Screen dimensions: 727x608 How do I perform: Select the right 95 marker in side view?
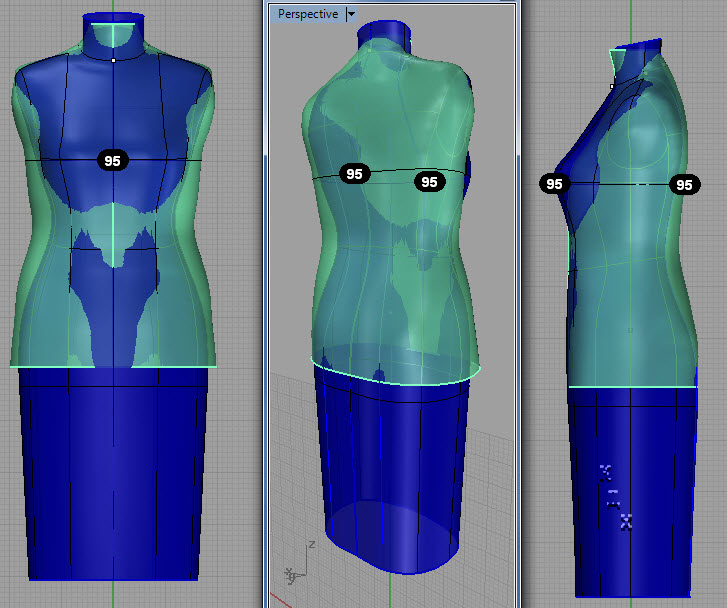point(684,185)
